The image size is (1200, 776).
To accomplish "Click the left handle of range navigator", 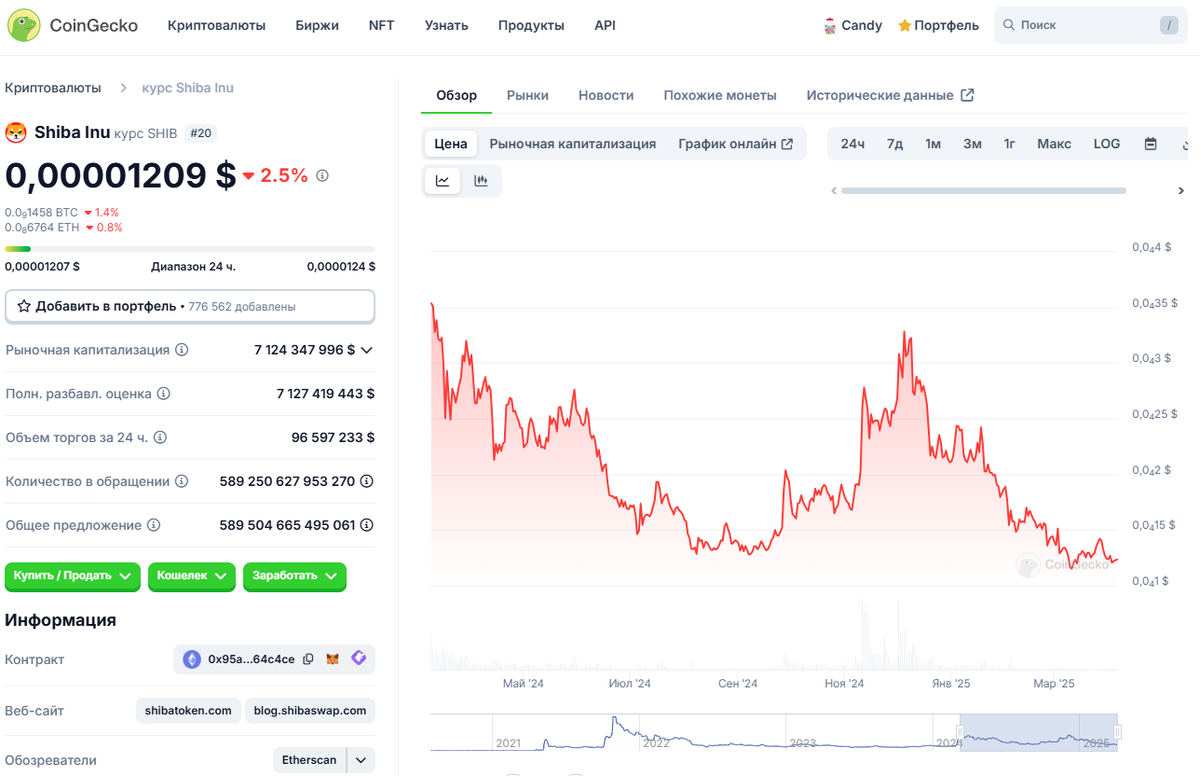I will [959, 732].
